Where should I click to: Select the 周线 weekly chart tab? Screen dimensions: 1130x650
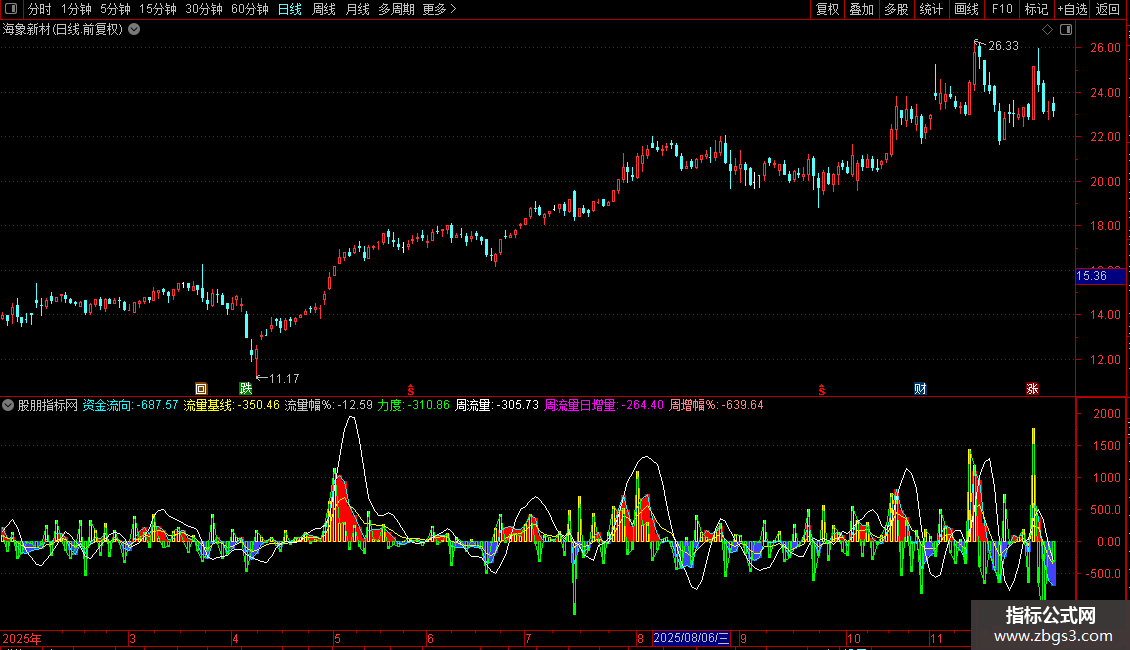tap(324, 9)
